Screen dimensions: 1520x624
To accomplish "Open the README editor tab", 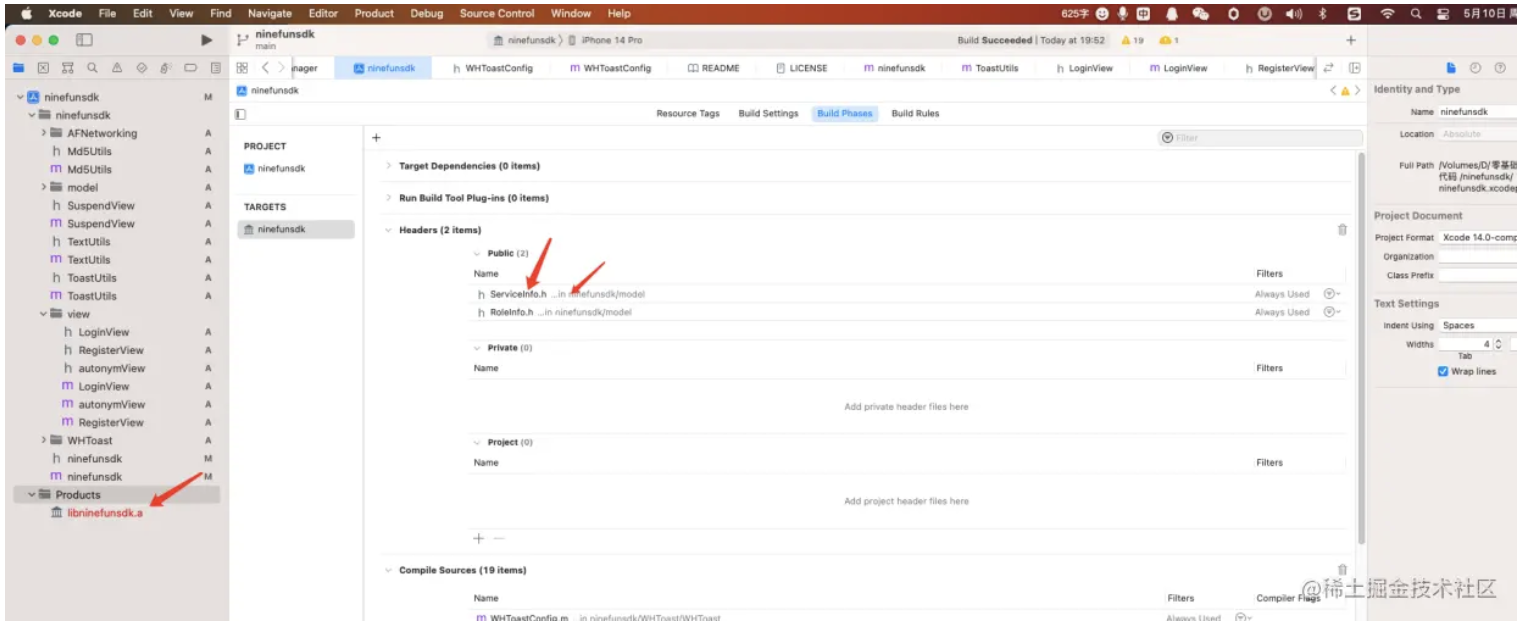I will [714, 68].
